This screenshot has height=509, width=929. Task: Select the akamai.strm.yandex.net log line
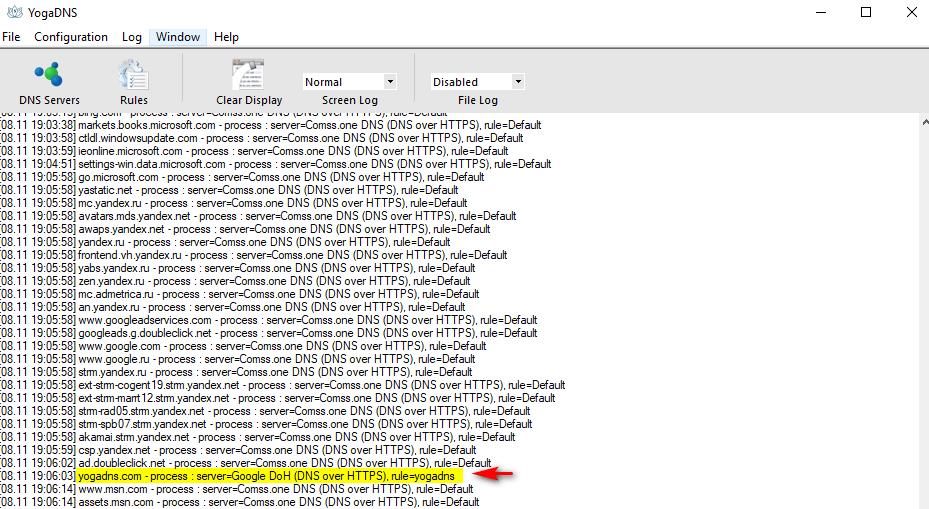pyautogui.click(x=258, y=438)
